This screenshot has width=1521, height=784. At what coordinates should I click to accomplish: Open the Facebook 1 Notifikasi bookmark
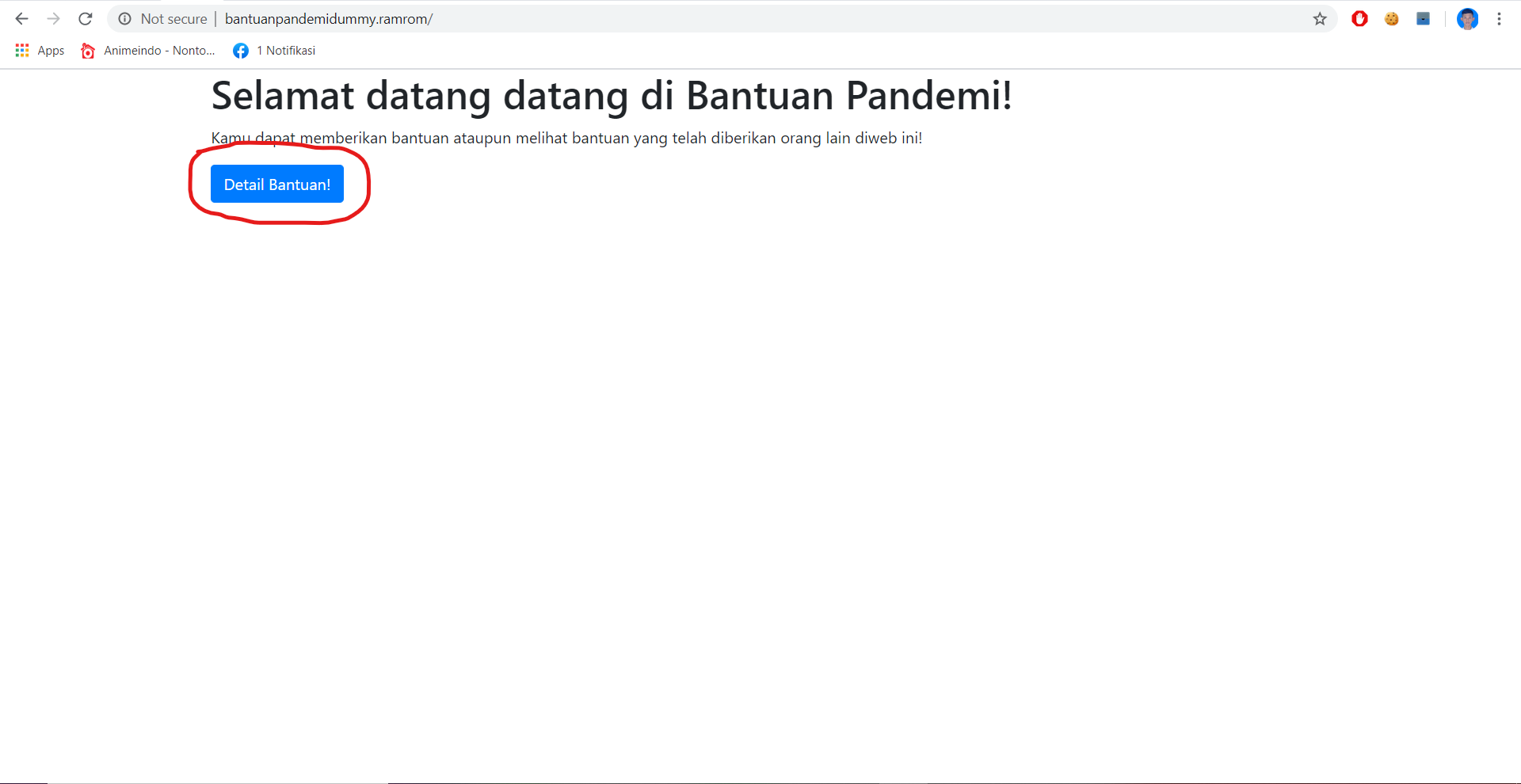[x=273, y=50]
